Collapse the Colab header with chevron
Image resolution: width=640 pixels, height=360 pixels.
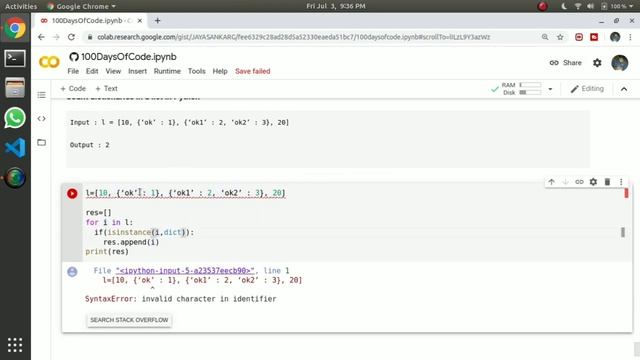(624, 89)
